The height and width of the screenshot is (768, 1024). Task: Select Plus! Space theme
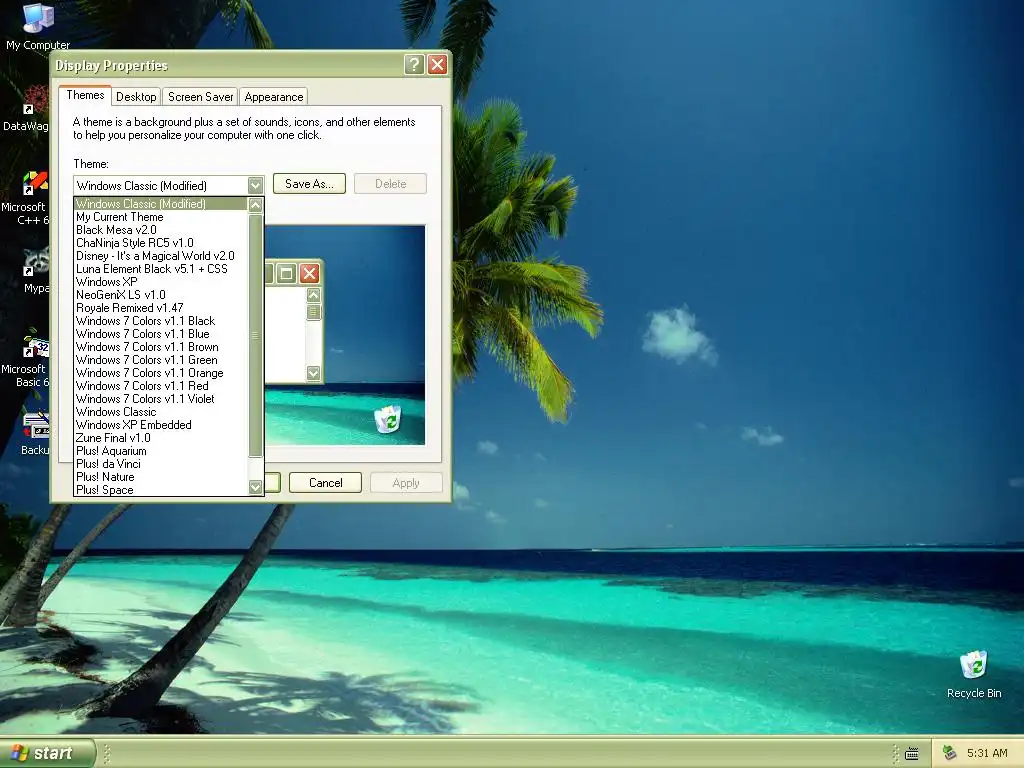pos(161,490)
